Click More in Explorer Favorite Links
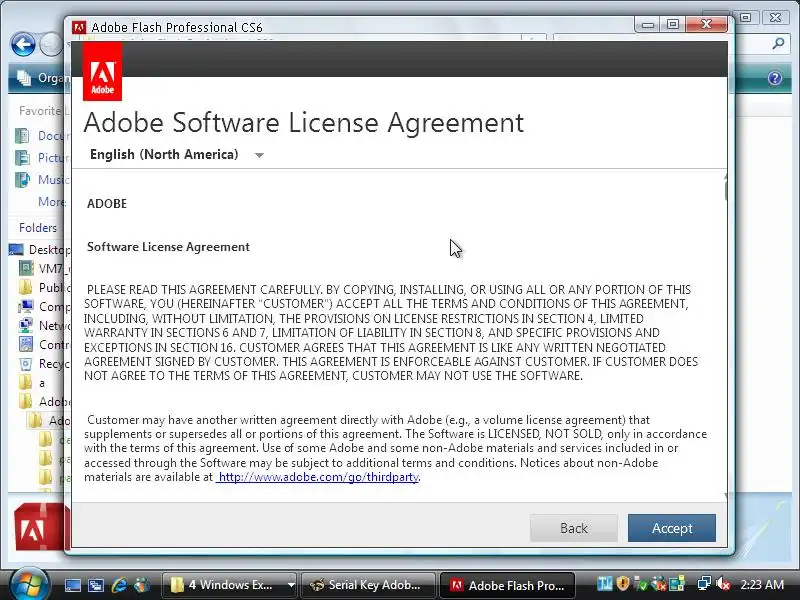The height and width of the screenshot is (600, 800). point(52,202)
